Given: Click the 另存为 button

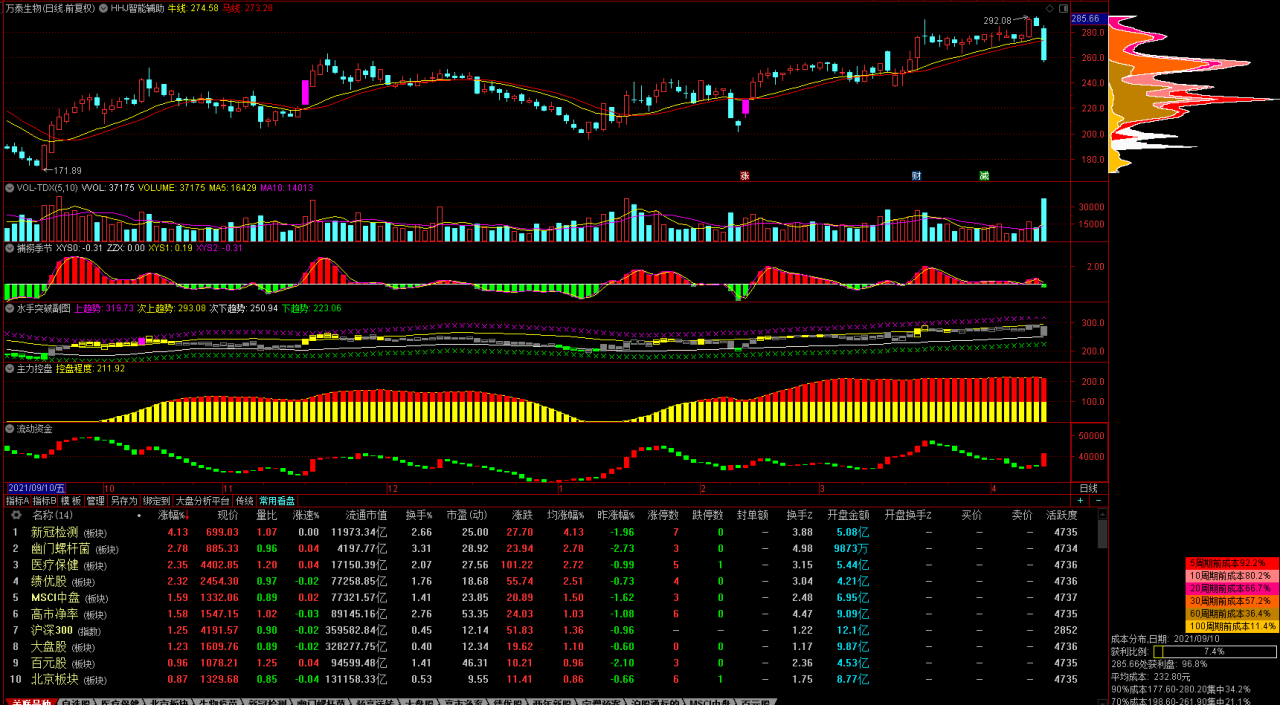Looking at the screenshot, I should [x=123, y=501].
